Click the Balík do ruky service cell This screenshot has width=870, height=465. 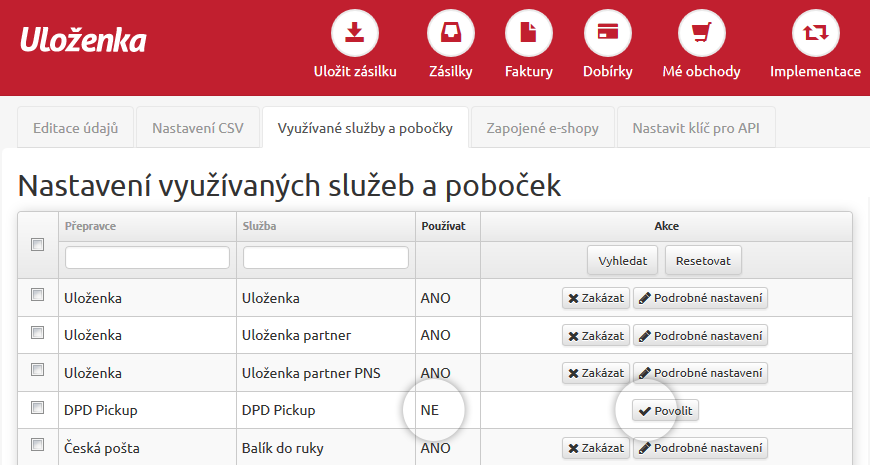(282, 448)
